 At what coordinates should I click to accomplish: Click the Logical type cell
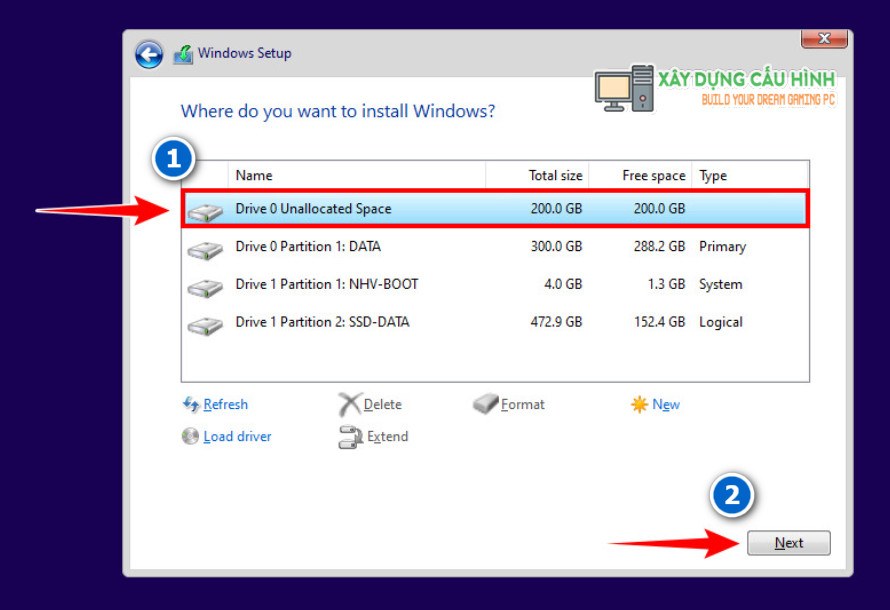(x=720, y=322)
